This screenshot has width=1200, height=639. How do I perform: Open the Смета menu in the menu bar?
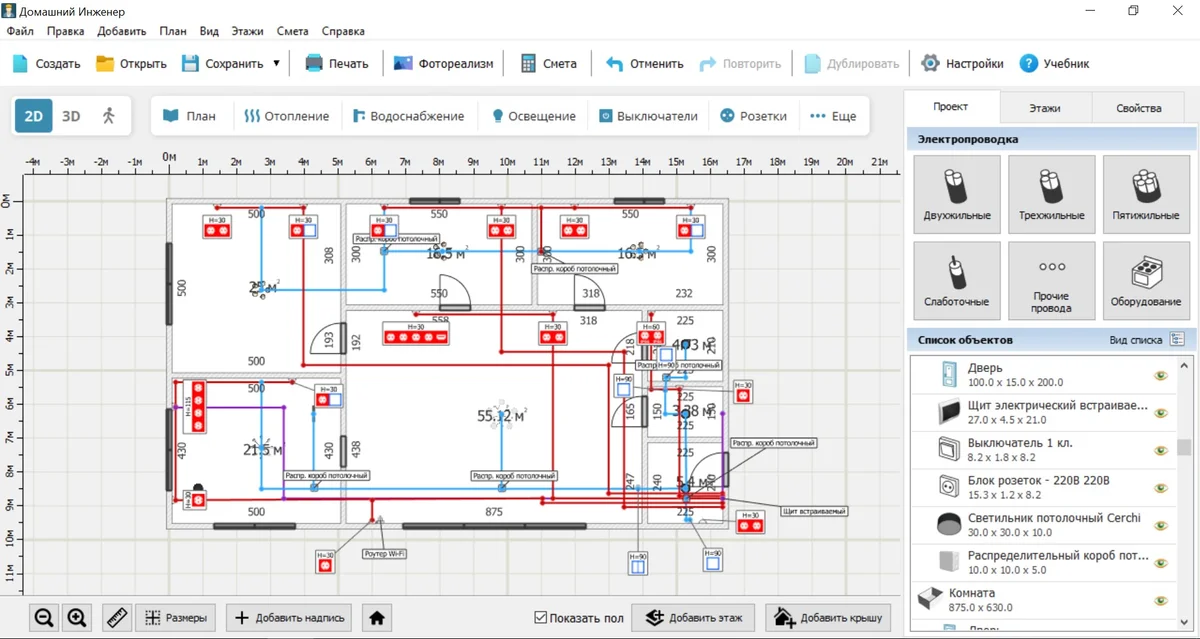pos(293,31)
